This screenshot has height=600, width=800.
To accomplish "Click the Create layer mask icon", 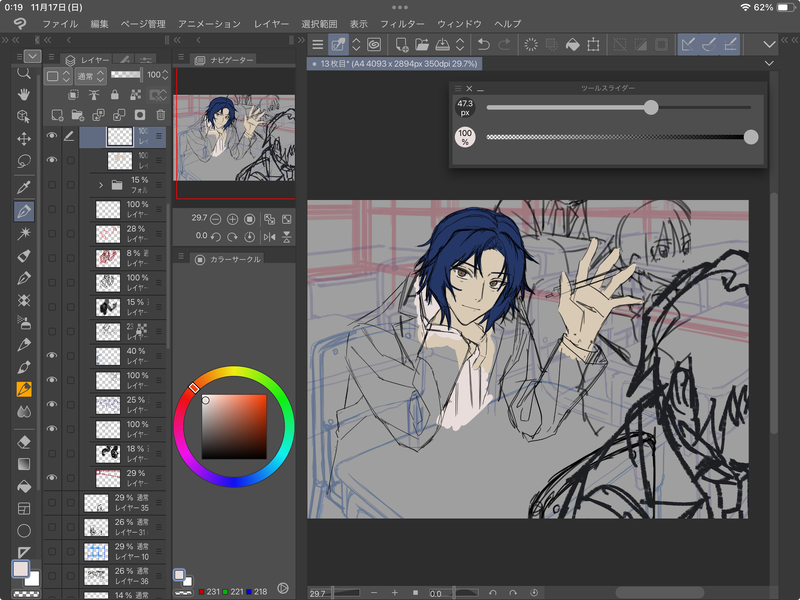I will click(140, 115).
